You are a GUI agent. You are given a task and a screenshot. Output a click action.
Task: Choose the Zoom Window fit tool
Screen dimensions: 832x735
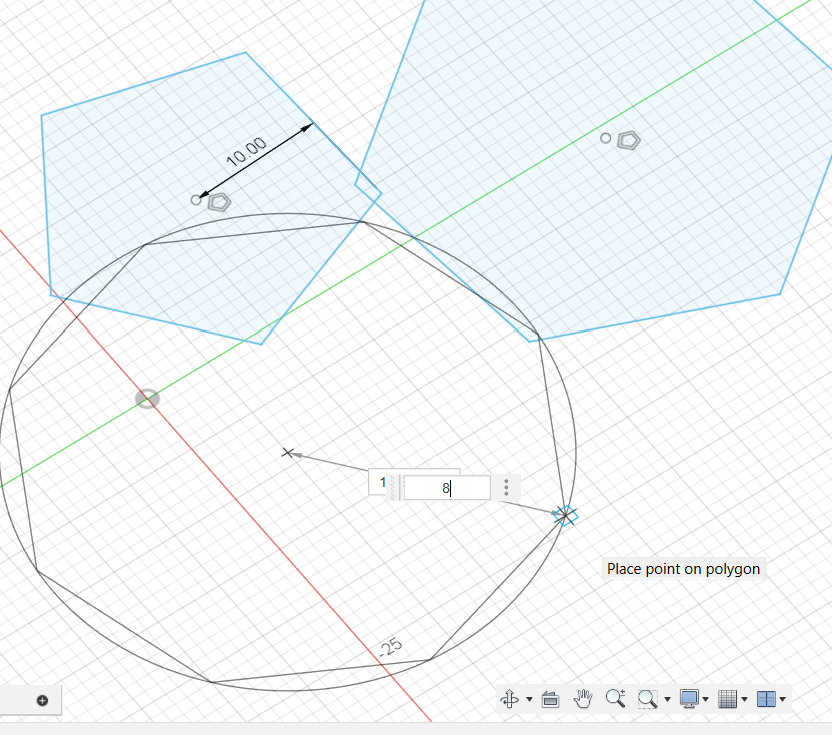pyautogui.click(x=648, y=699)
